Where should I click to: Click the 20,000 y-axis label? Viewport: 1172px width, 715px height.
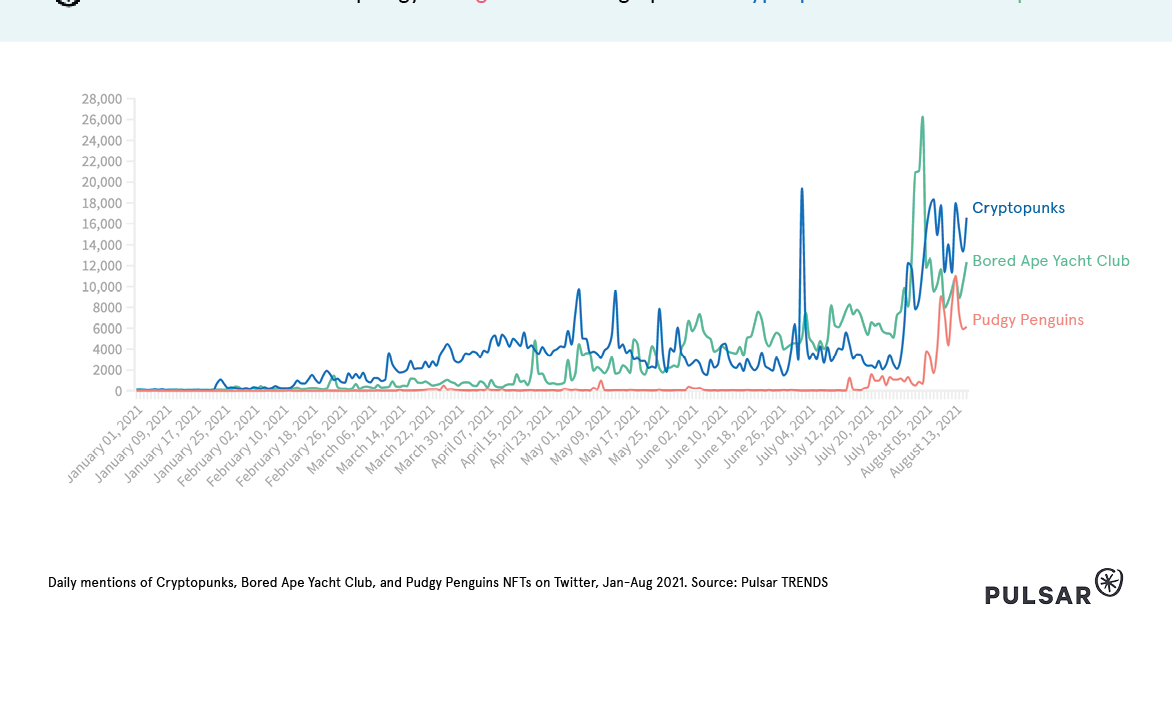[102, 182]
